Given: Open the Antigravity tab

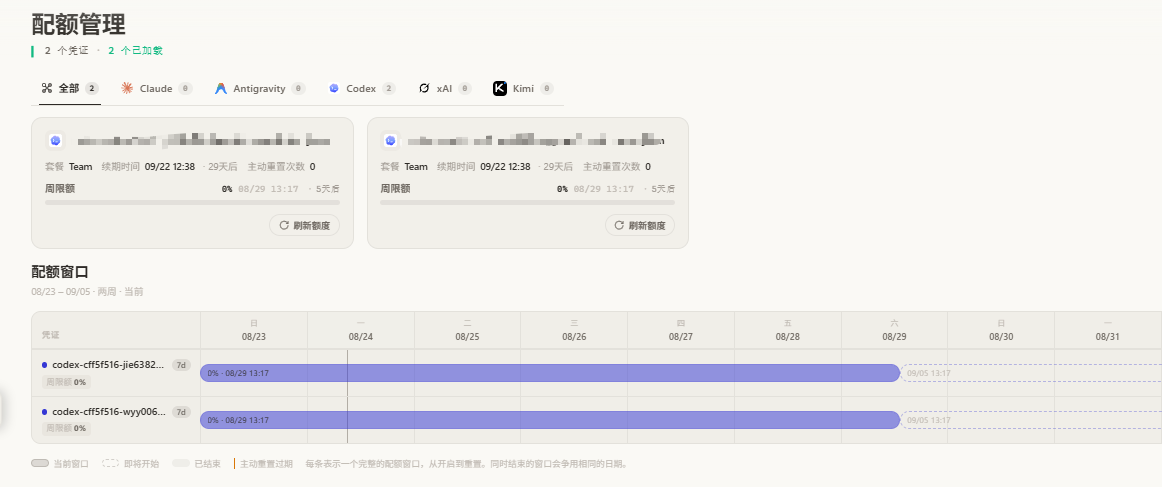Looking at the screenshot, I should click(260, 88).
